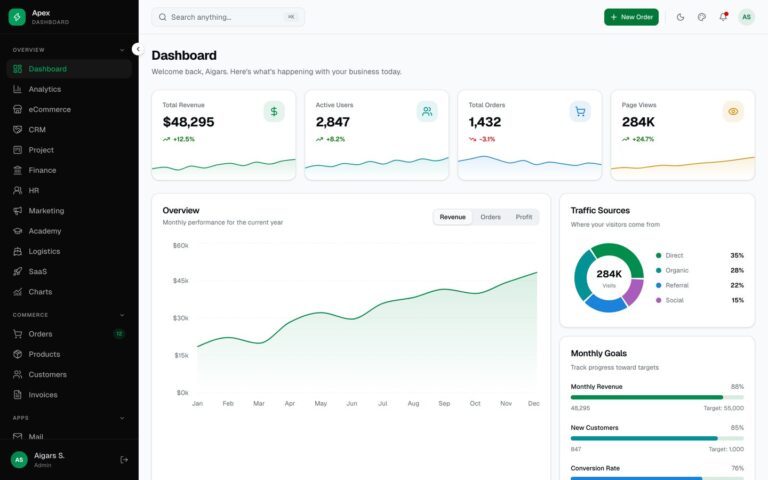Switch Overview chart to Profit tab
The height and width of the screenshot is (480, 768).
[524, 217]
